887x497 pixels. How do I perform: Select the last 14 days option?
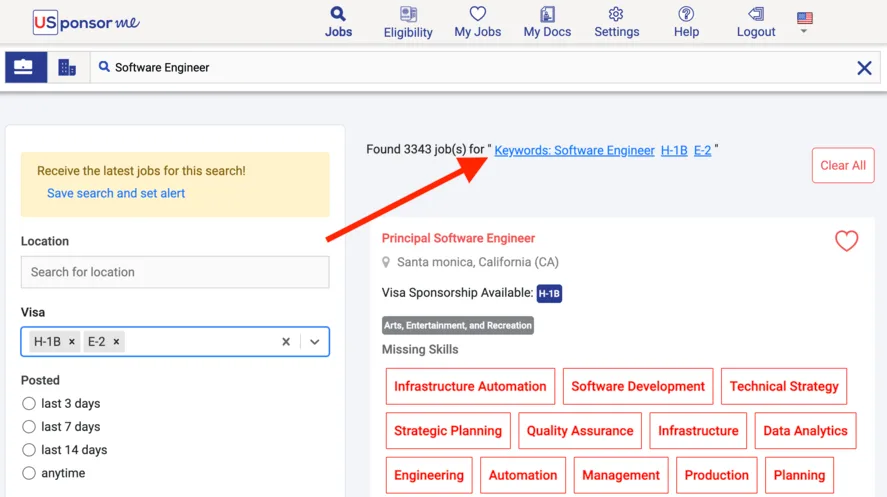pos(29,450)
